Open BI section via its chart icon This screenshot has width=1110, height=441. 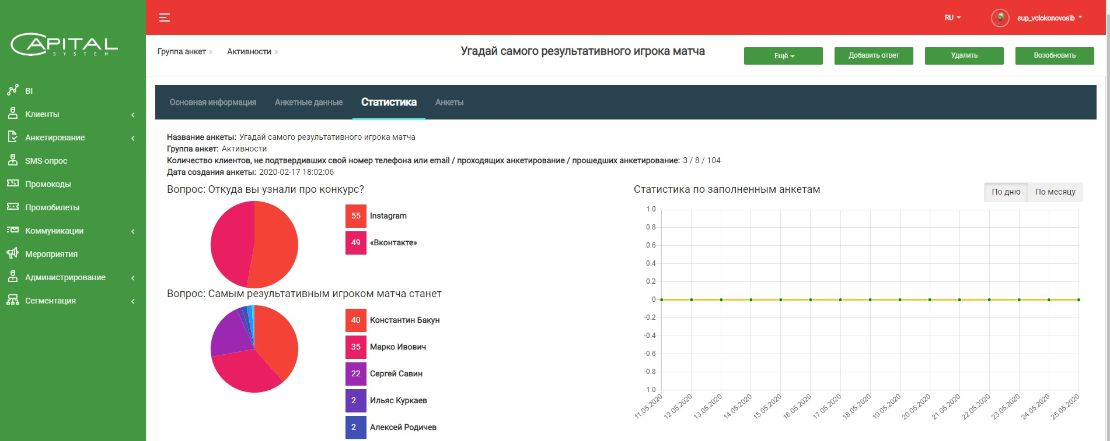pyautogui.click(x=12, y=91)
